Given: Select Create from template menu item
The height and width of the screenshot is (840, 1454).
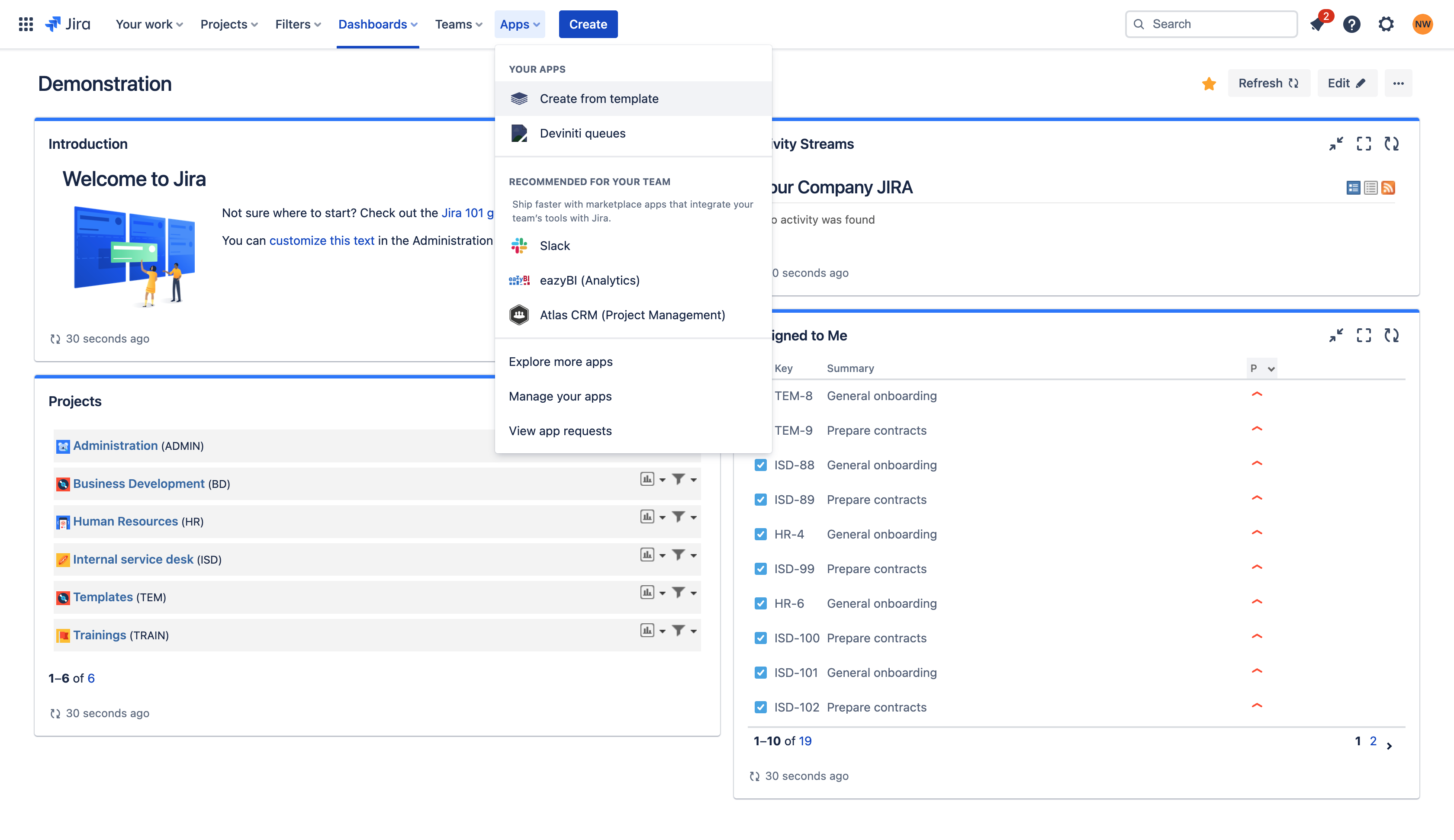Looking at the screenshot, I should coord(633,99).
